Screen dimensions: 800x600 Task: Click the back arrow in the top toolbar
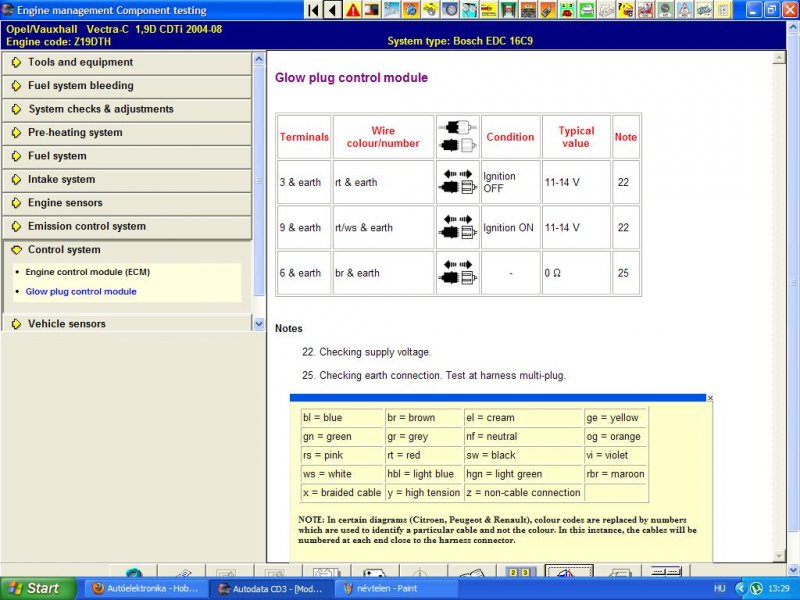tap(333, 10)
